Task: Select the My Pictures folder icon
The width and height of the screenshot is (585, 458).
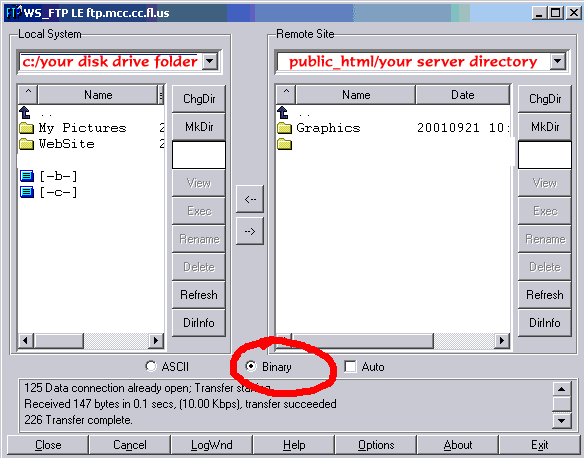Action: click(x=26, y=128)
